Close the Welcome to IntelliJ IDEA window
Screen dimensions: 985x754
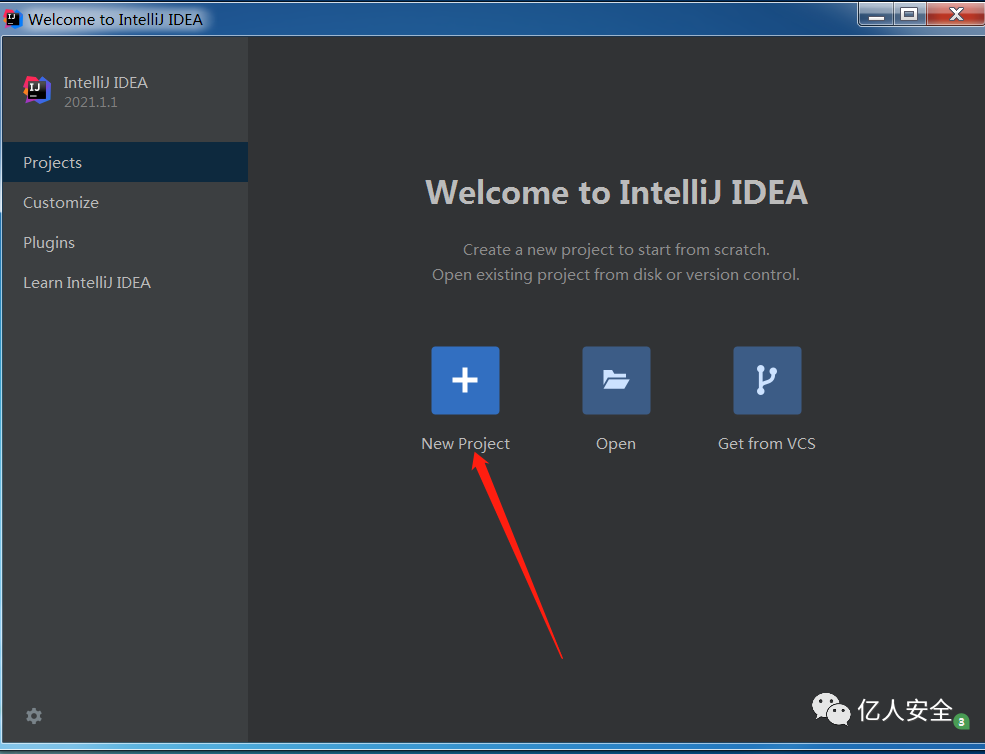[955, 14]
